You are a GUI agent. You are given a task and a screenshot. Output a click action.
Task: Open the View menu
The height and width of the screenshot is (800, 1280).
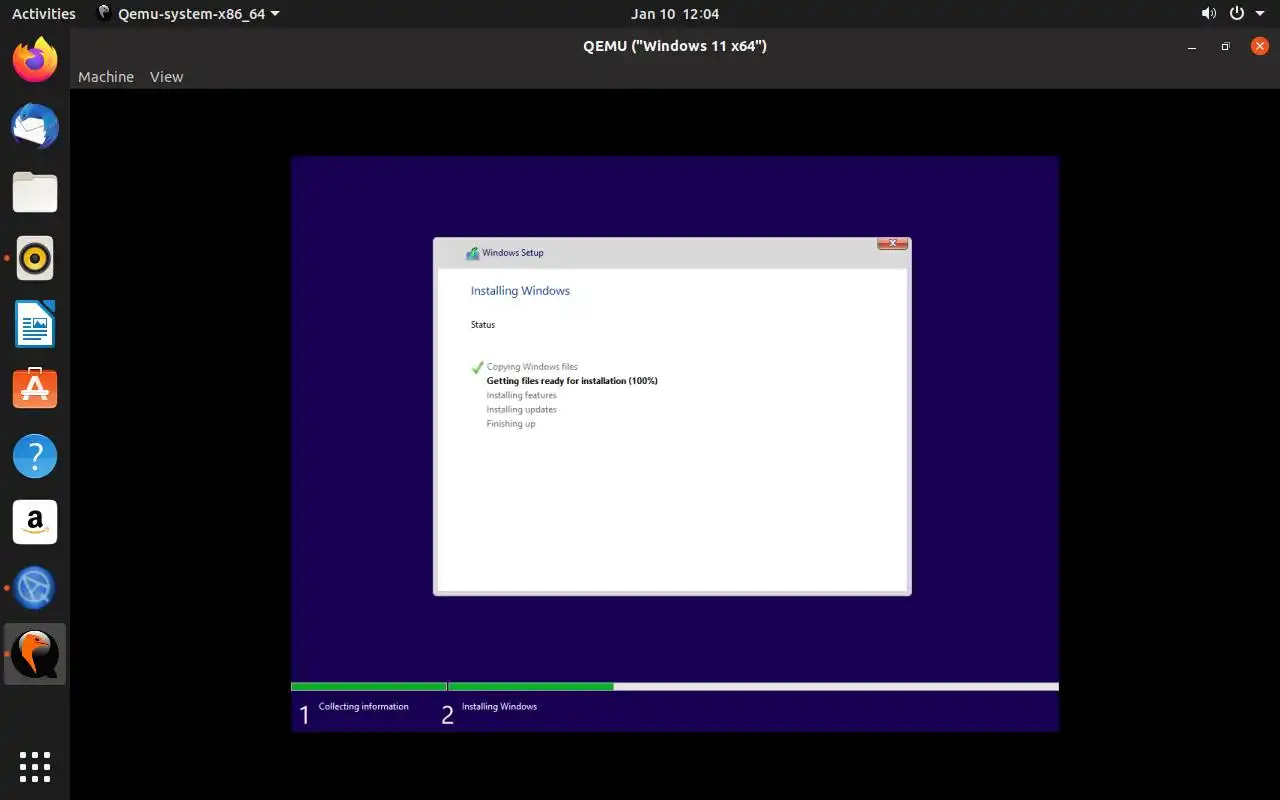pos(166,77)
